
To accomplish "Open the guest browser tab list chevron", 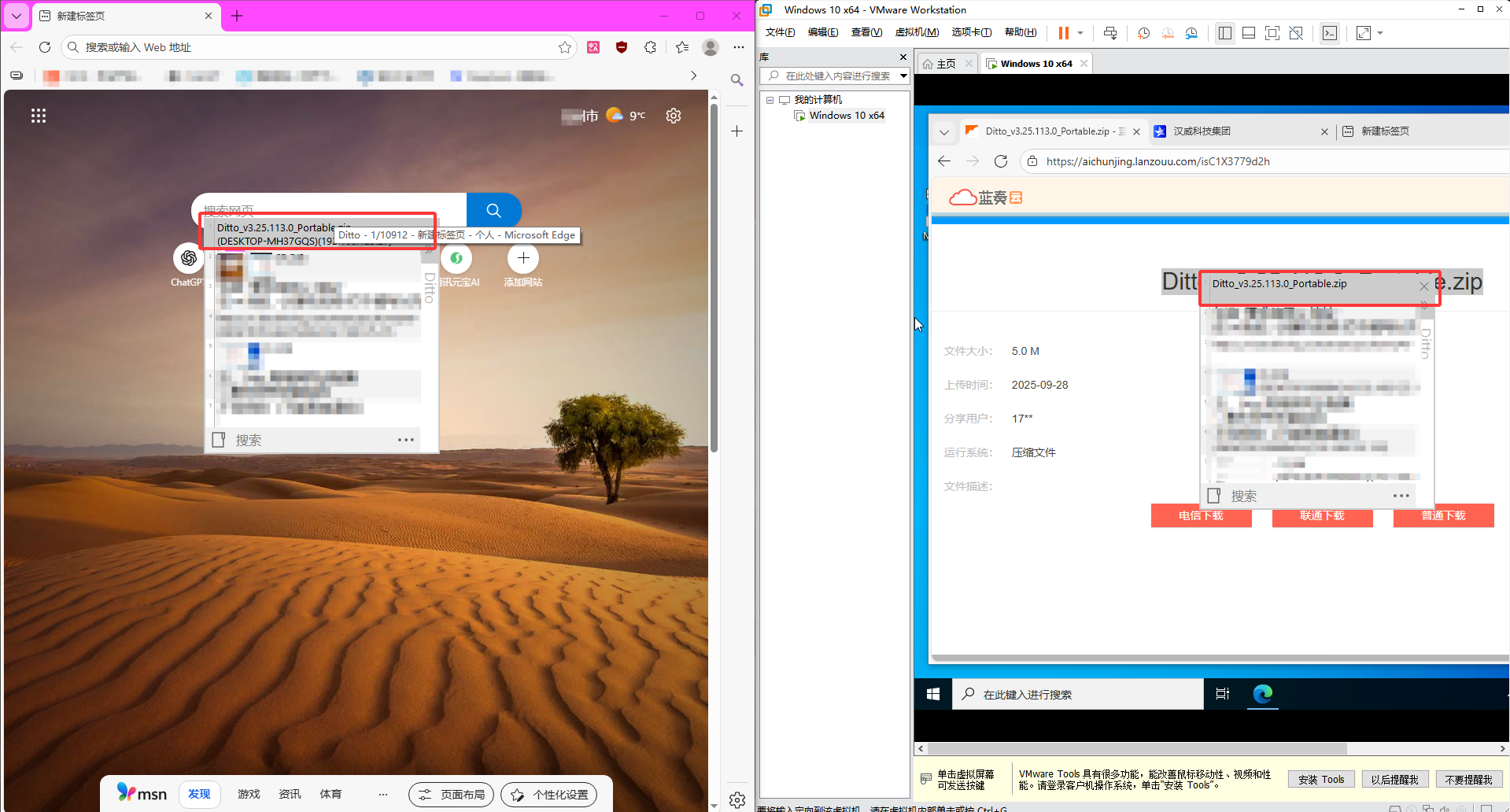I will (943, 131).
